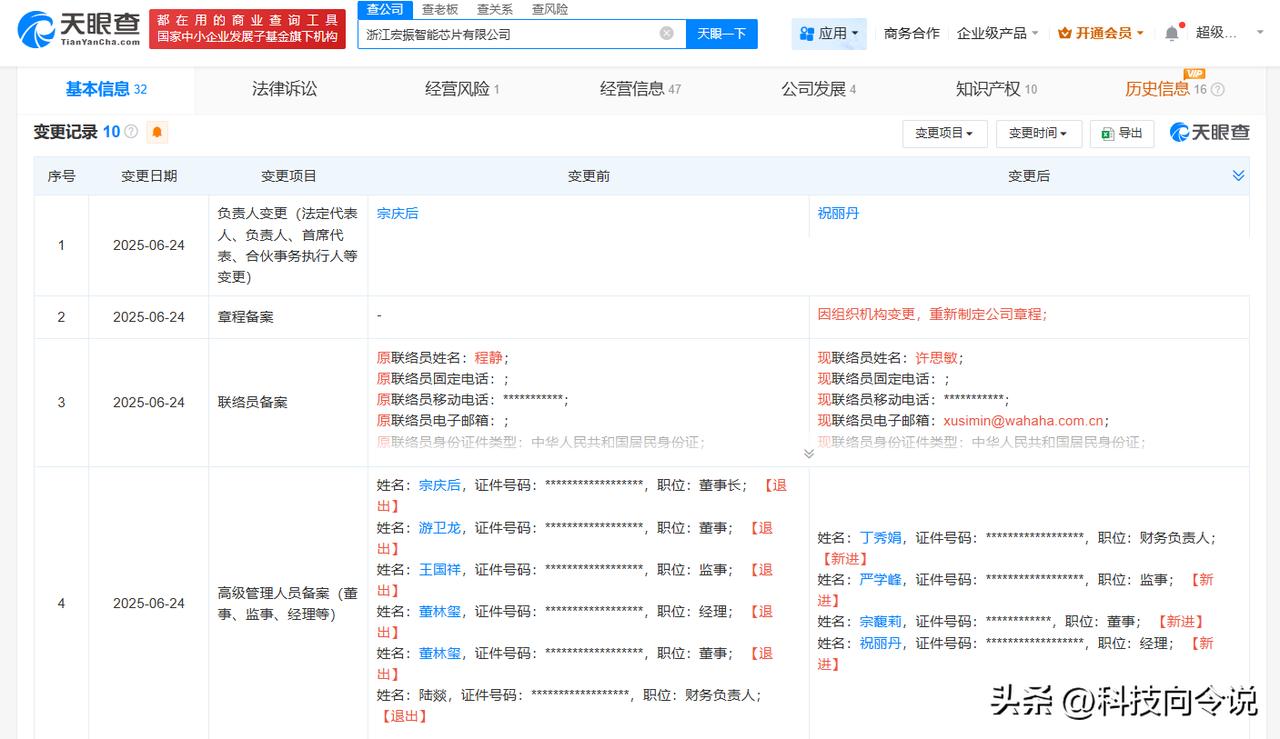
Task: Click the 应用 apps icon
Action: pos(807,33)
